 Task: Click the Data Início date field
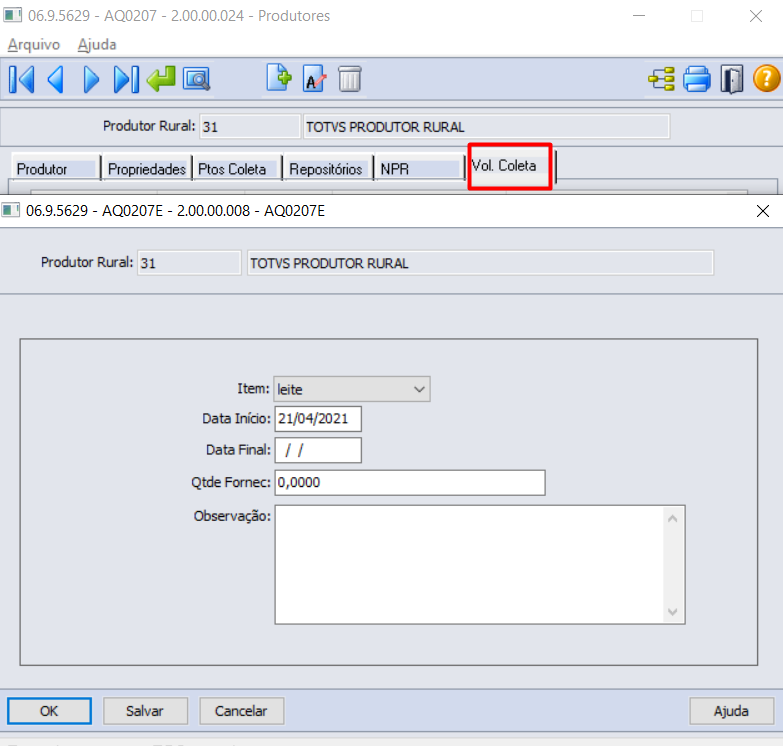pos(318,418)
